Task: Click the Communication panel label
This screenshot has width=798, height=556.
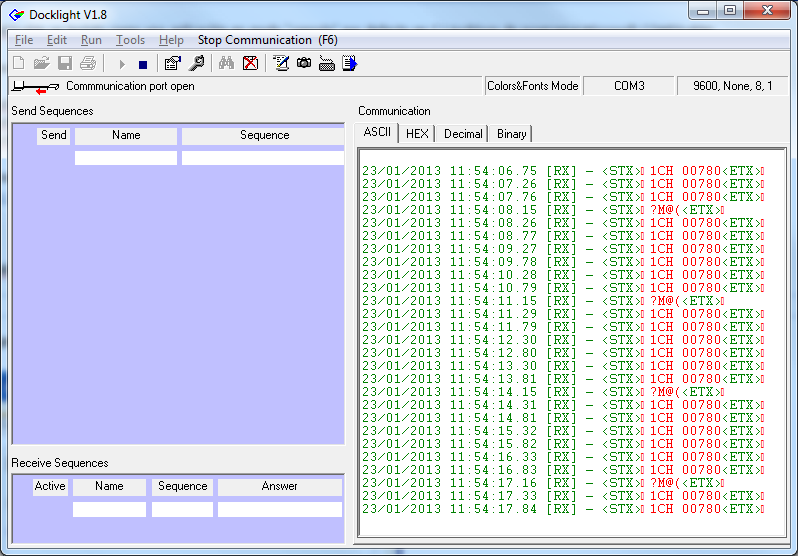Action: [x=394, y=111]
